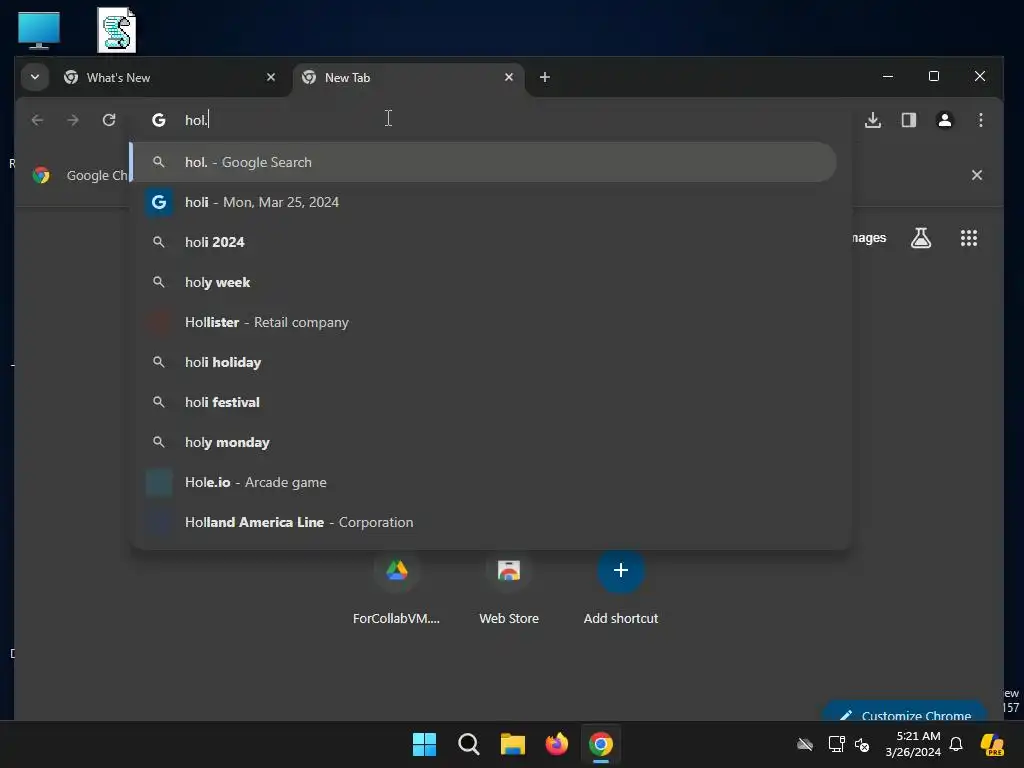Open the clock showing 5:21 AM

coord(913,744)
